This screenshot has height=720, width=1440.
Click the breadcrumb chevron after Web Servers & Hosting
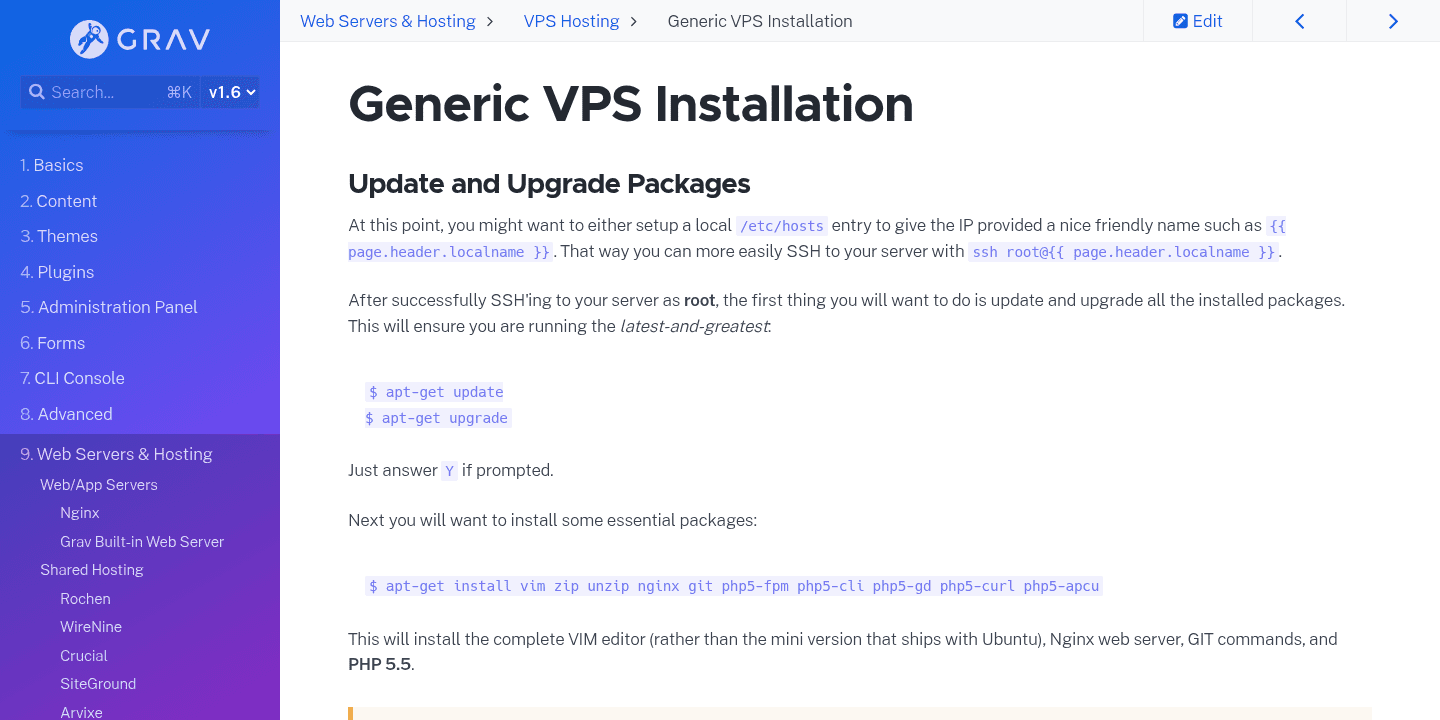pos(489,21)
